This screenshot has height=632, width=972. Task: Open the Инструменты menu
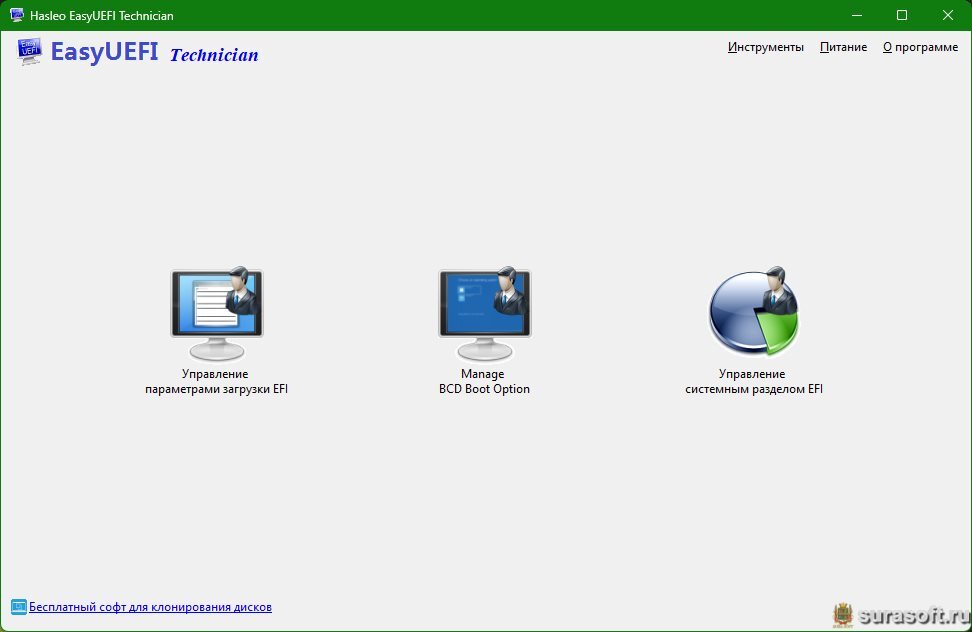click(x=766, y=47)
